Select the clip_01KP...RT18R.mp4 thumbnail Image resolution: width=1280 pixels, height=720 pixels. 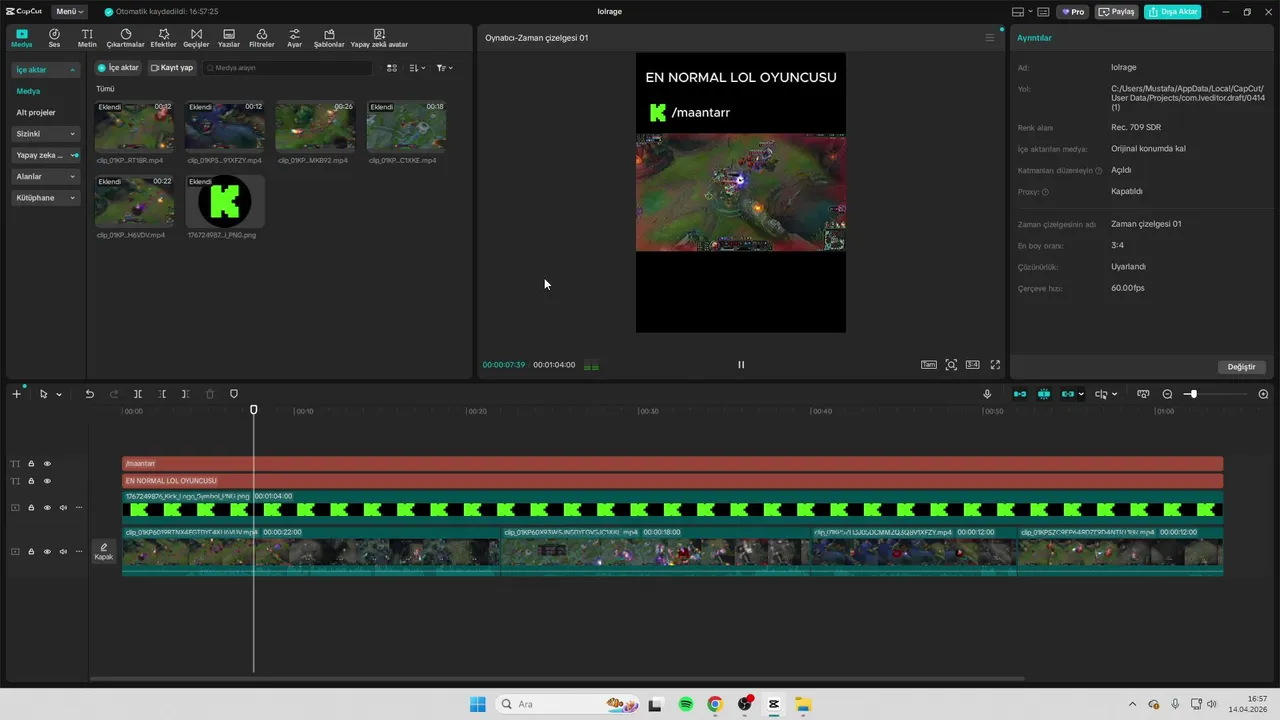134,126
